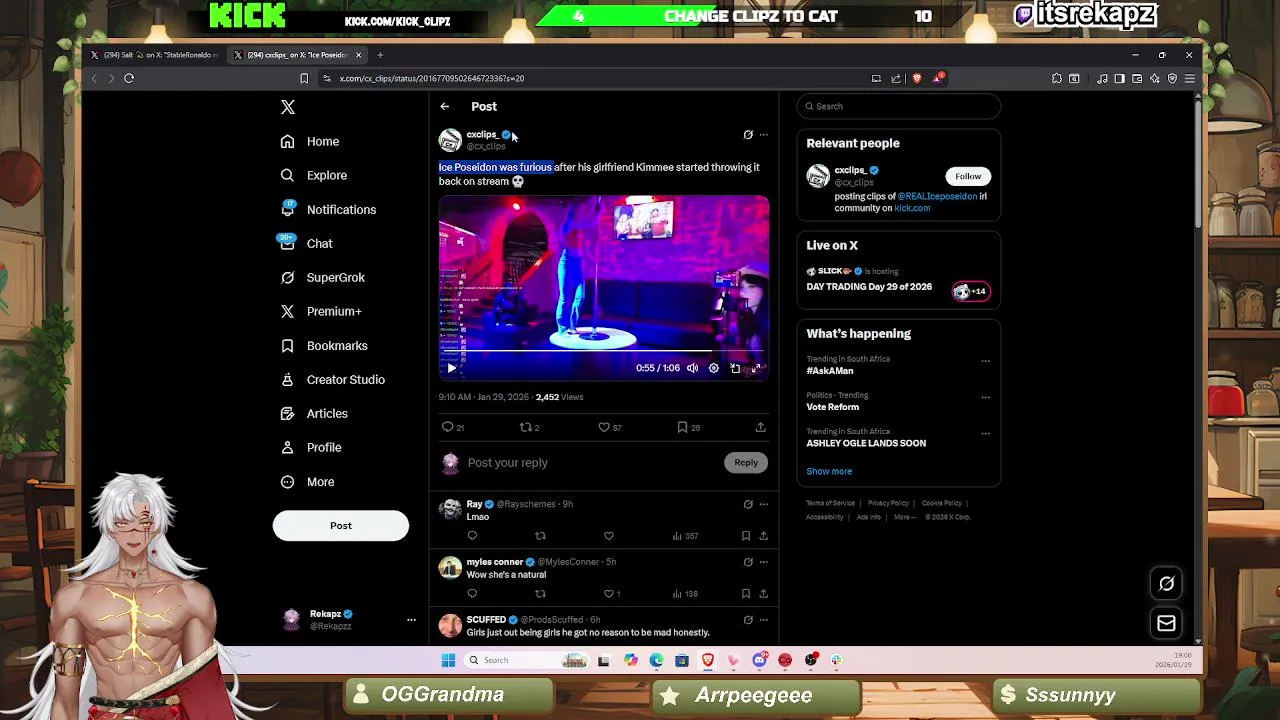
Task: Expand the More menu in the sidebar
Action: click(307, 481)
